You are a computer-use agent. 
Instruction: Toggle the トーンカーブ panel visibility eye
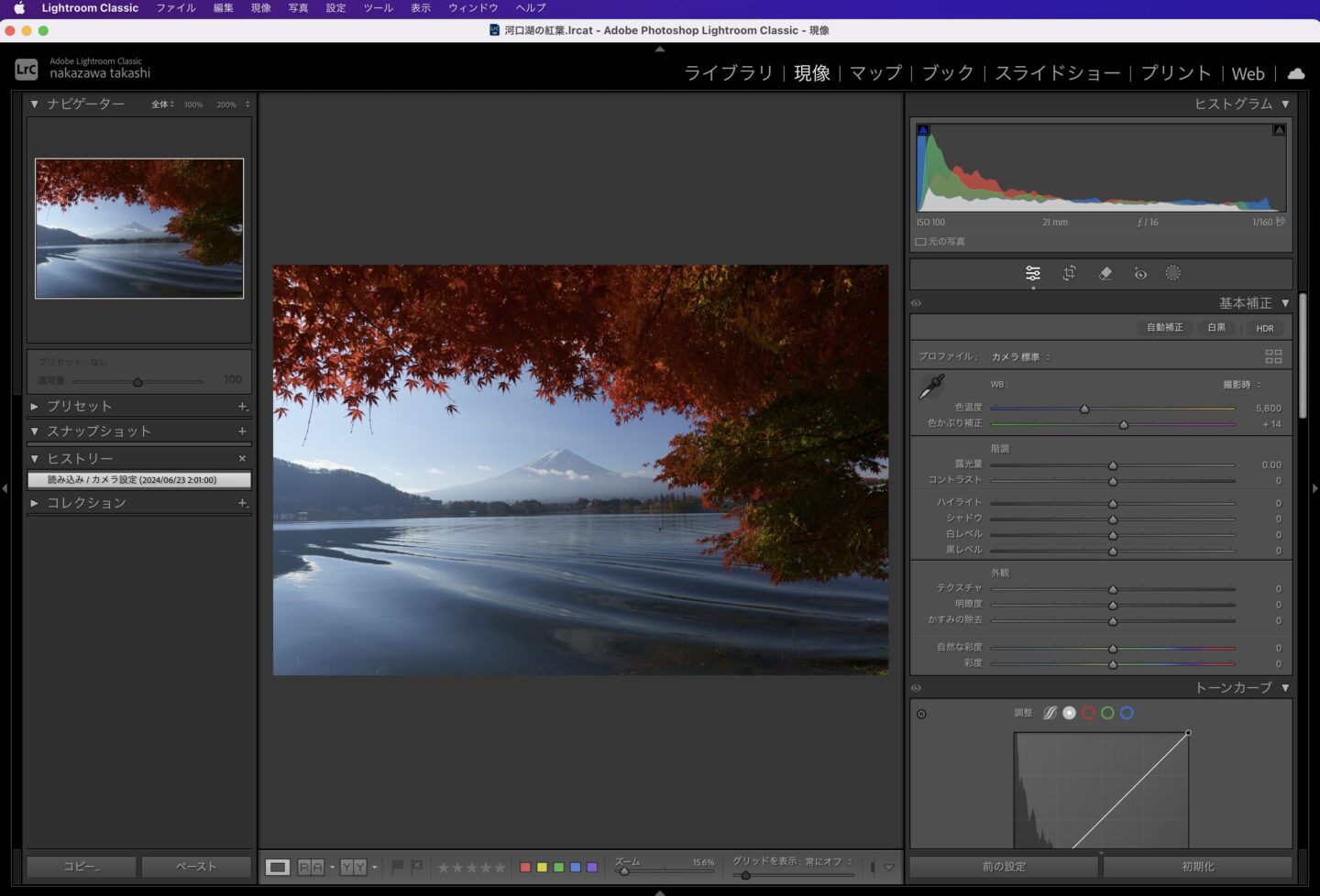tap(916, 688)
